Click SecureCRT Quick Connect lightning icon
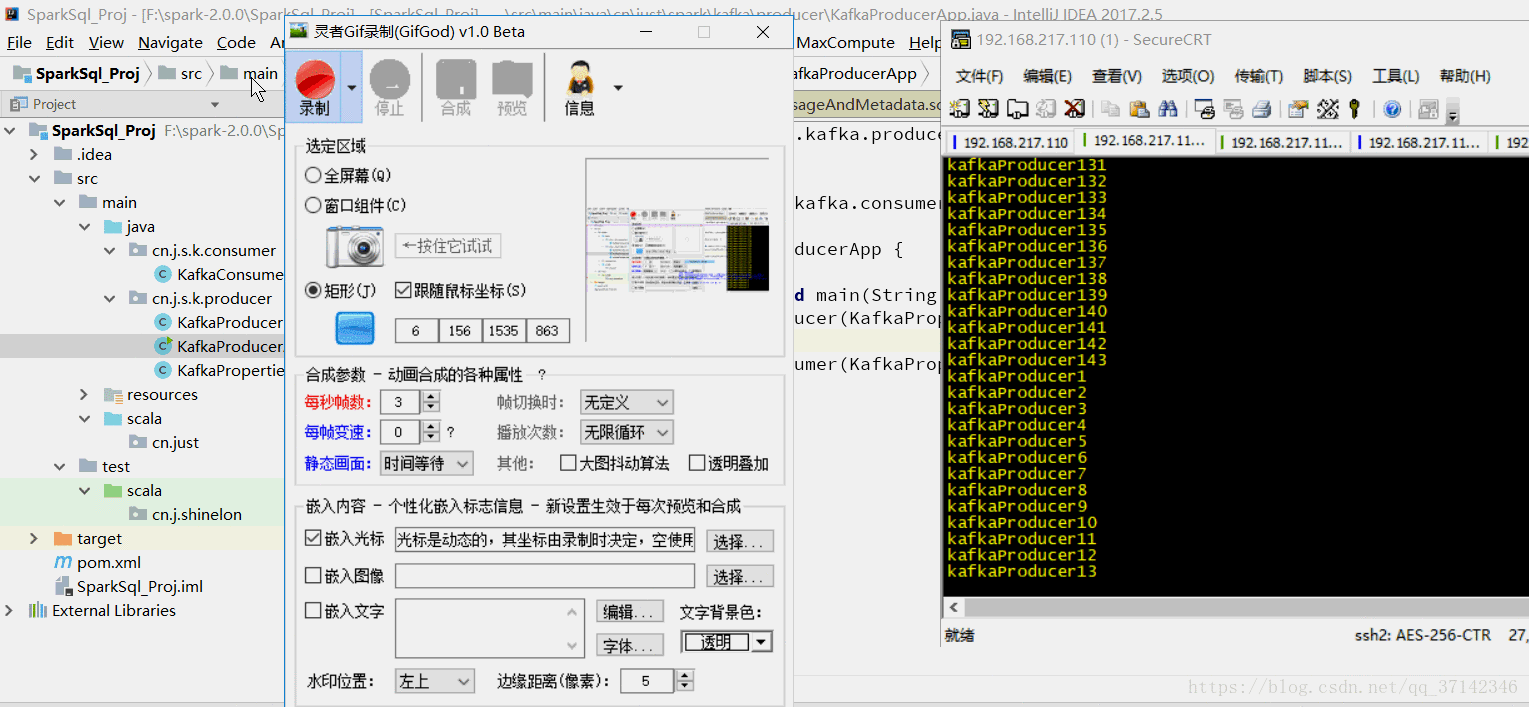 click(989, 109)
